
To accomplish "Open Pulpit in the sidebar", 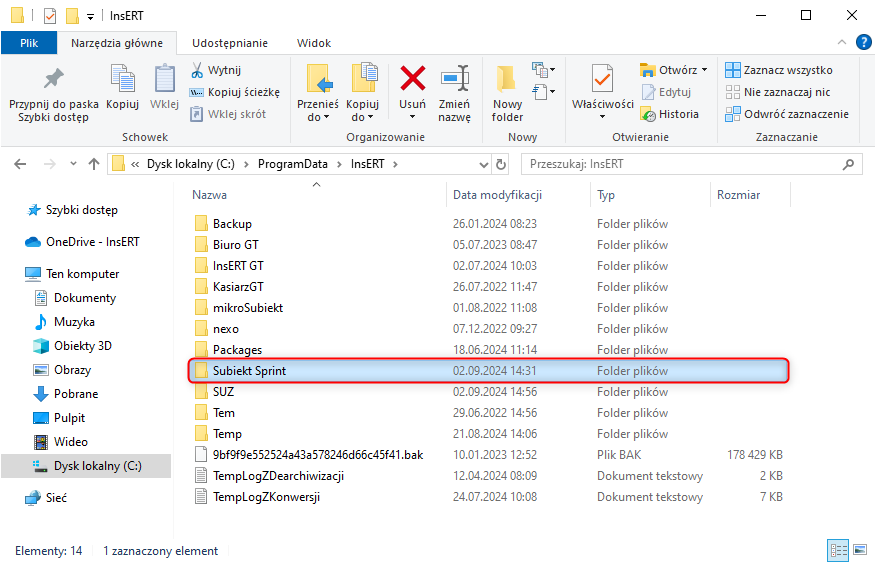I will 60,418.
